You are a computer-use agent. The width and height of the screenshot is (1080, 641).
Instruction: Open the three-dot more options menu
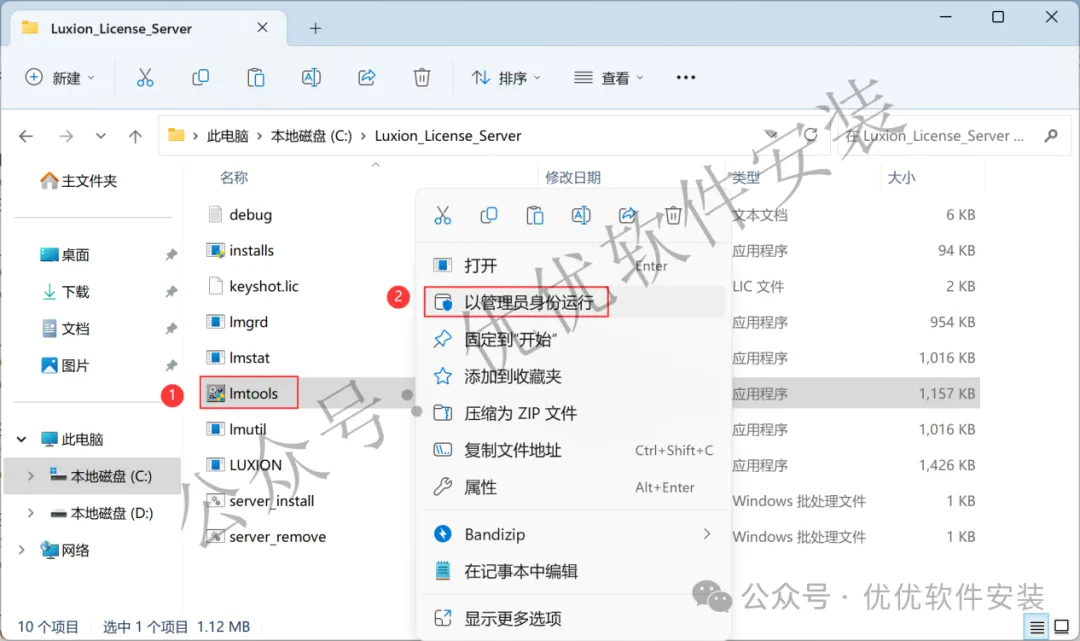tap(685, 78)
